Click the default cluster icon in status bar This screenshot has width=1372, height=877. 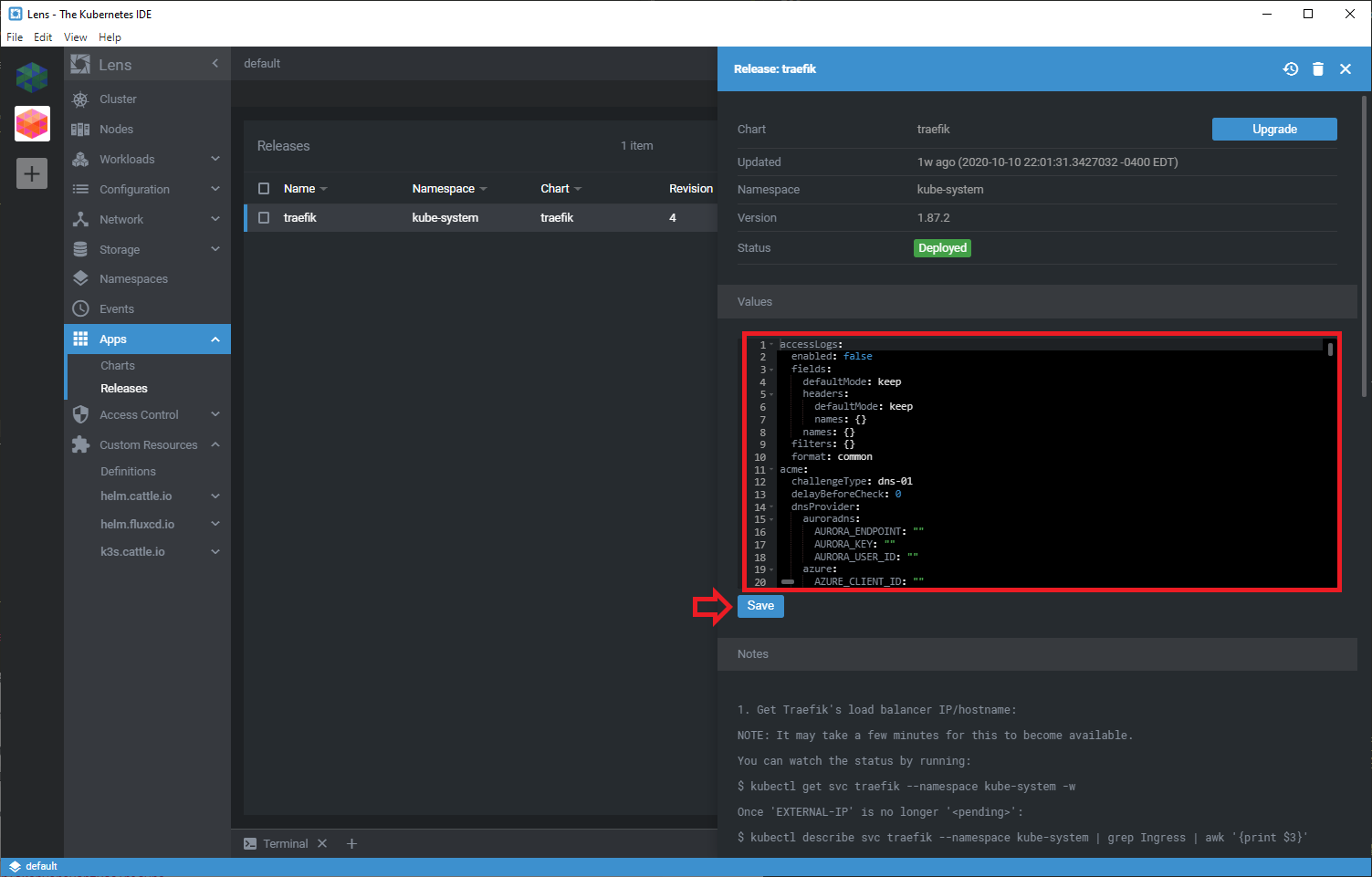[15, 867]
